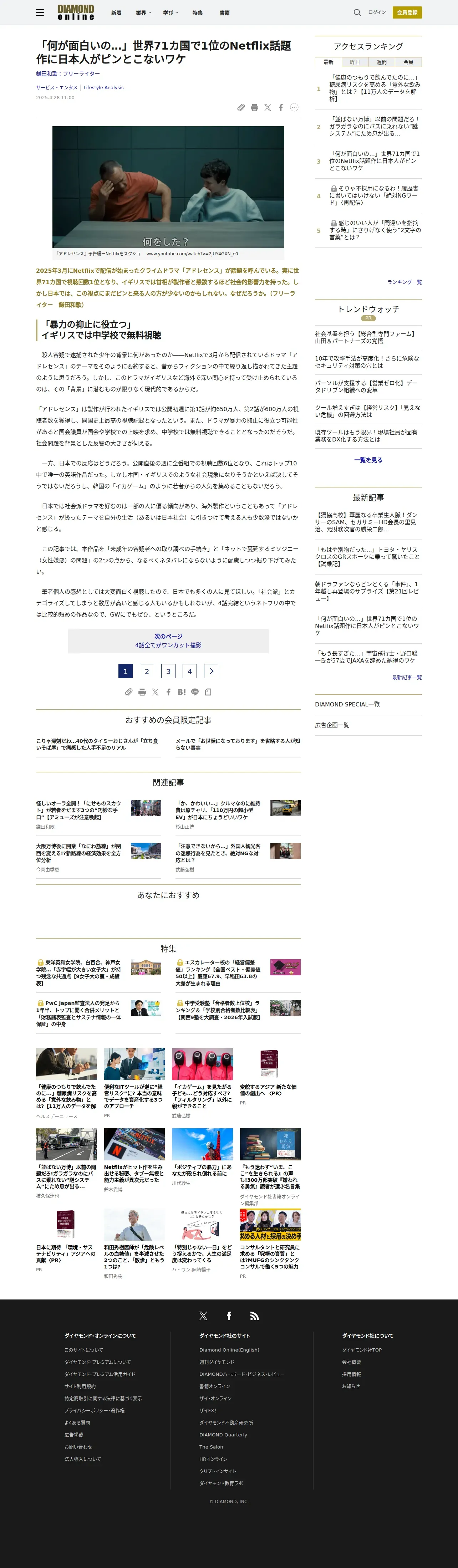Open ranking item 1 about 健康のつもりで飲んでたのに
Screen dimensions: 458x1568
375,88
